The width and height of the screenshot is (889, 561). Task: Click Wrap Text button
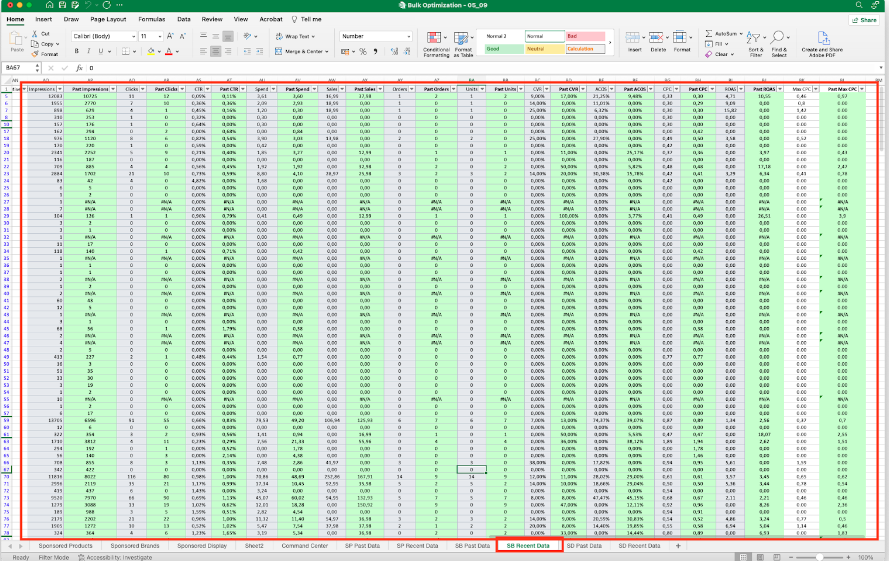(x=295, y=36)
